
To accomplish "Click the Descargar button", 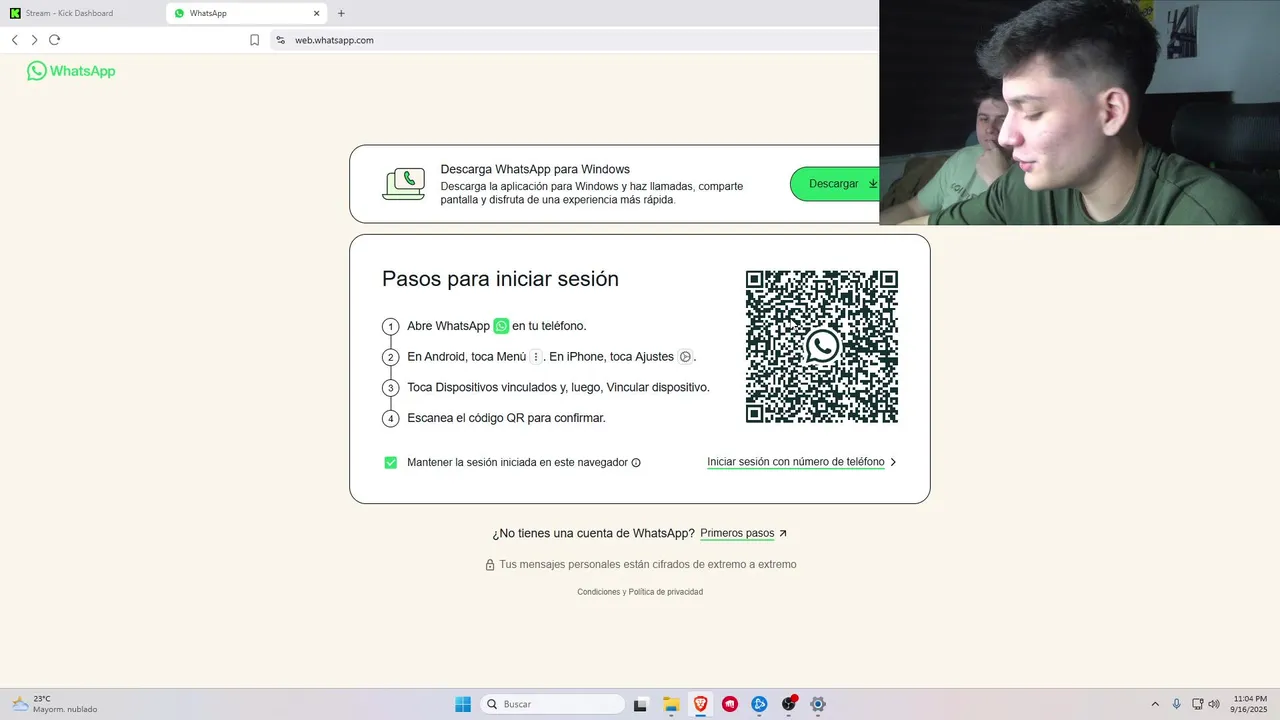I will coord(835,184).
